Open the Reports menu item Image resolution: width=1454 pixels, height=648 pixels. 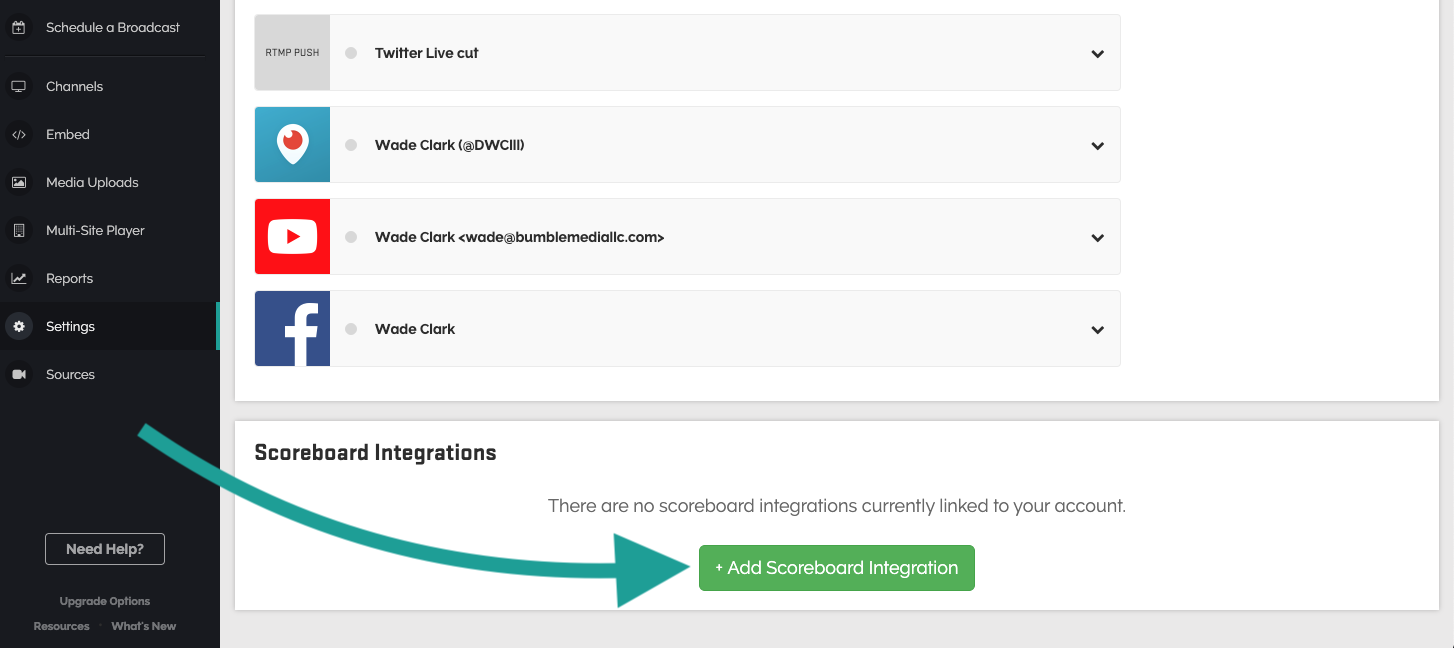point(69,279)
